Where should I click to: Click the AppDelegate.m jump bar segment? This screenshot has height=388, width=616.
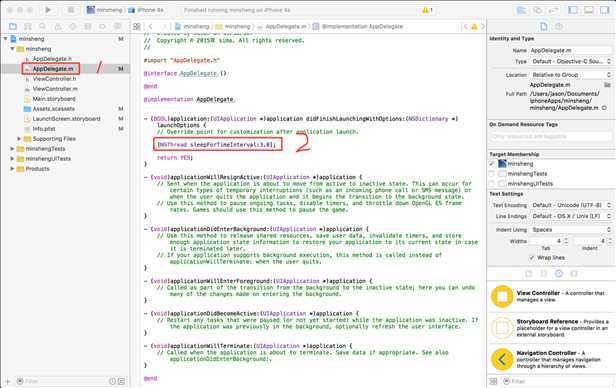(282, 26)
